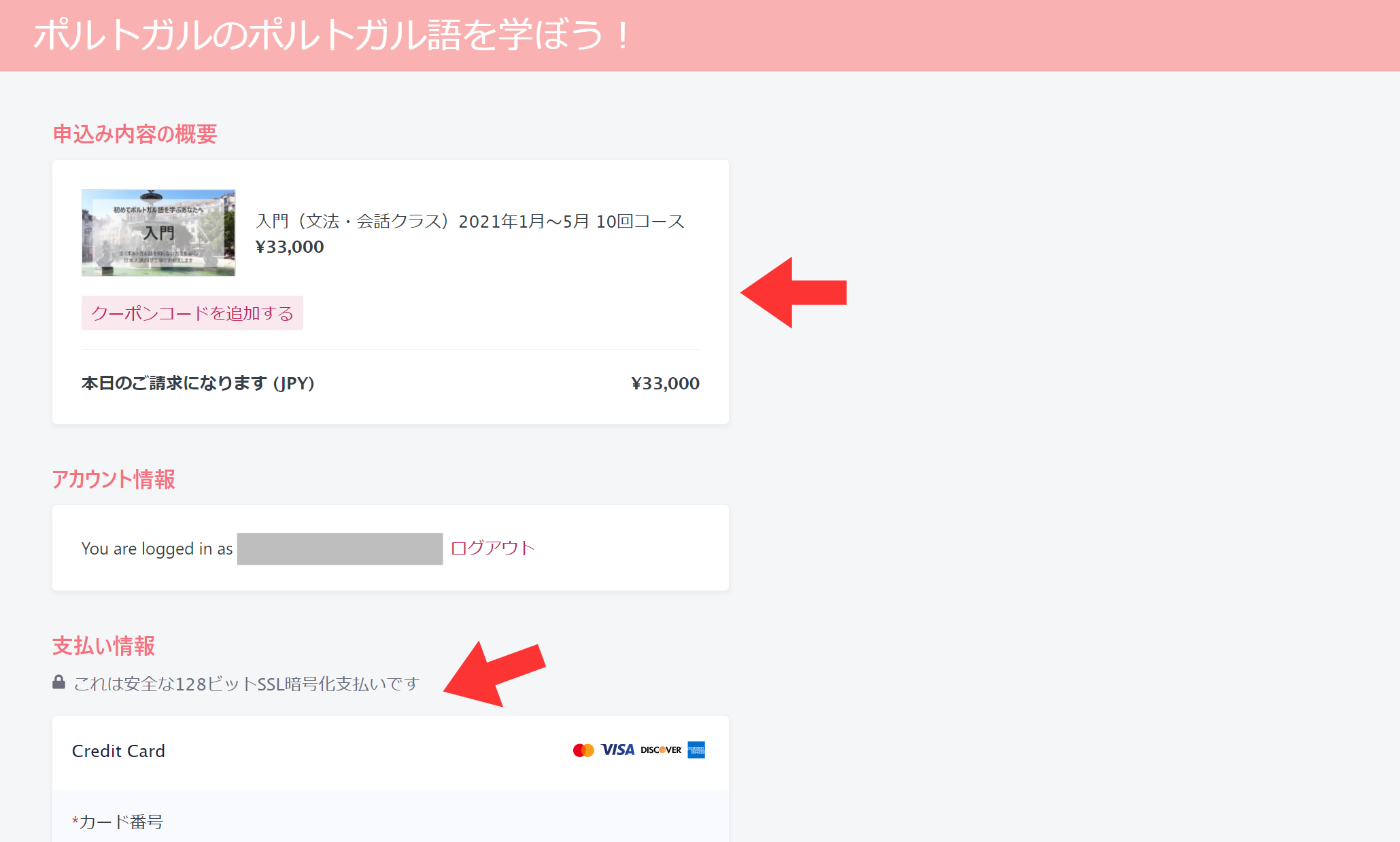Click the page title ポルトガルのポルトガル語を学ぼう
Screen dimensions: 1400x842
[332, 35]
